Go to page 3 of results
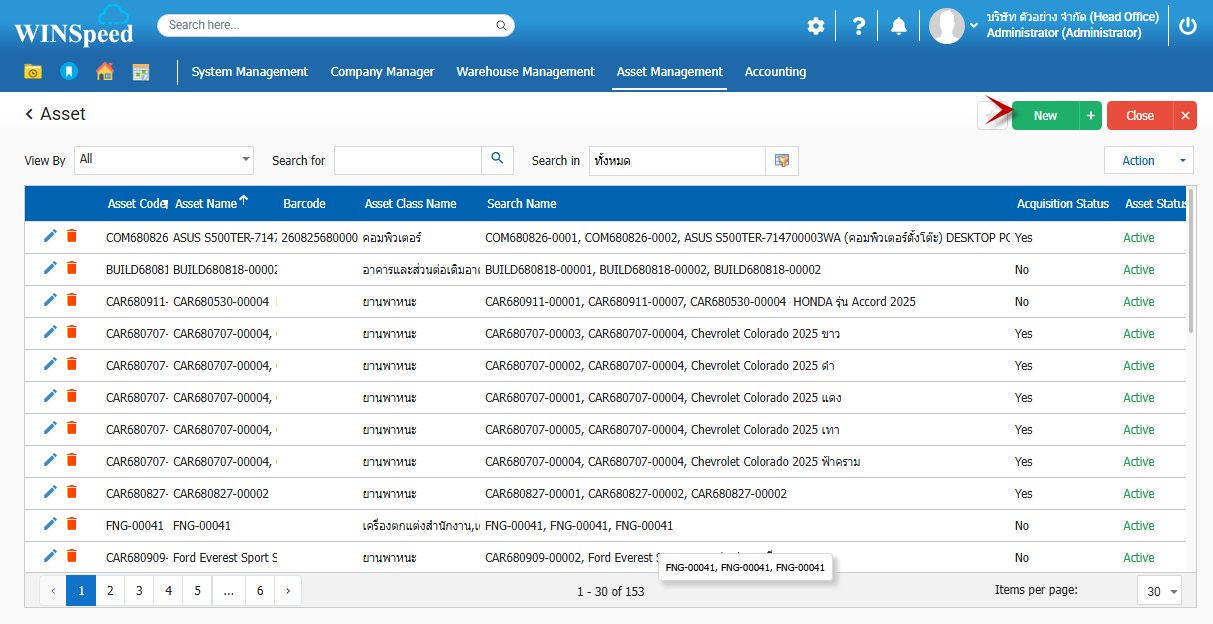The image size is (1213, 624). pos(139,591)
